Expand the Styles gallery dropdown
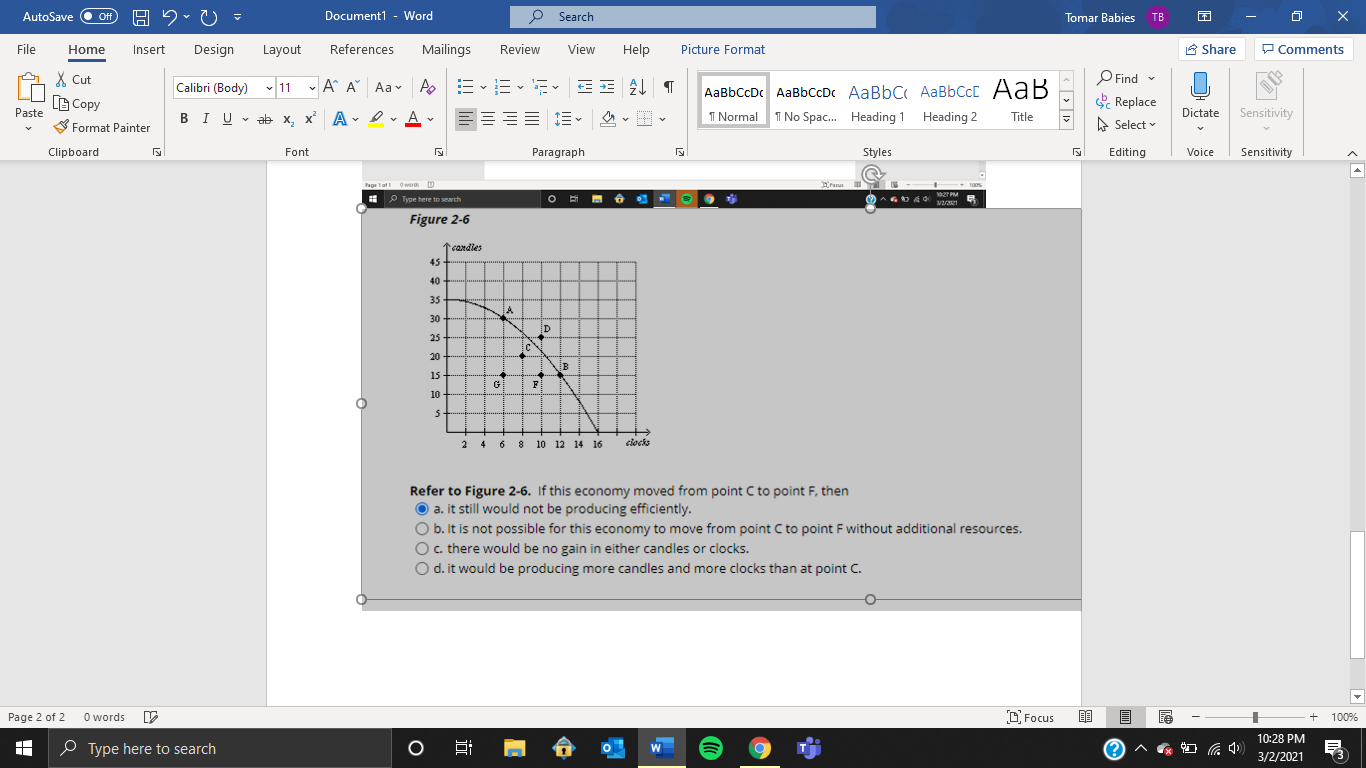Viewport: 1366px width, 768px height. point(1065,118)
